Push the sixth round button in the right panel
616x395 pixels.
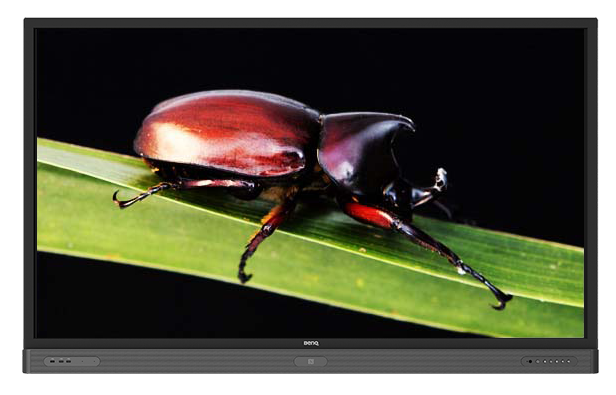(563, 362)
